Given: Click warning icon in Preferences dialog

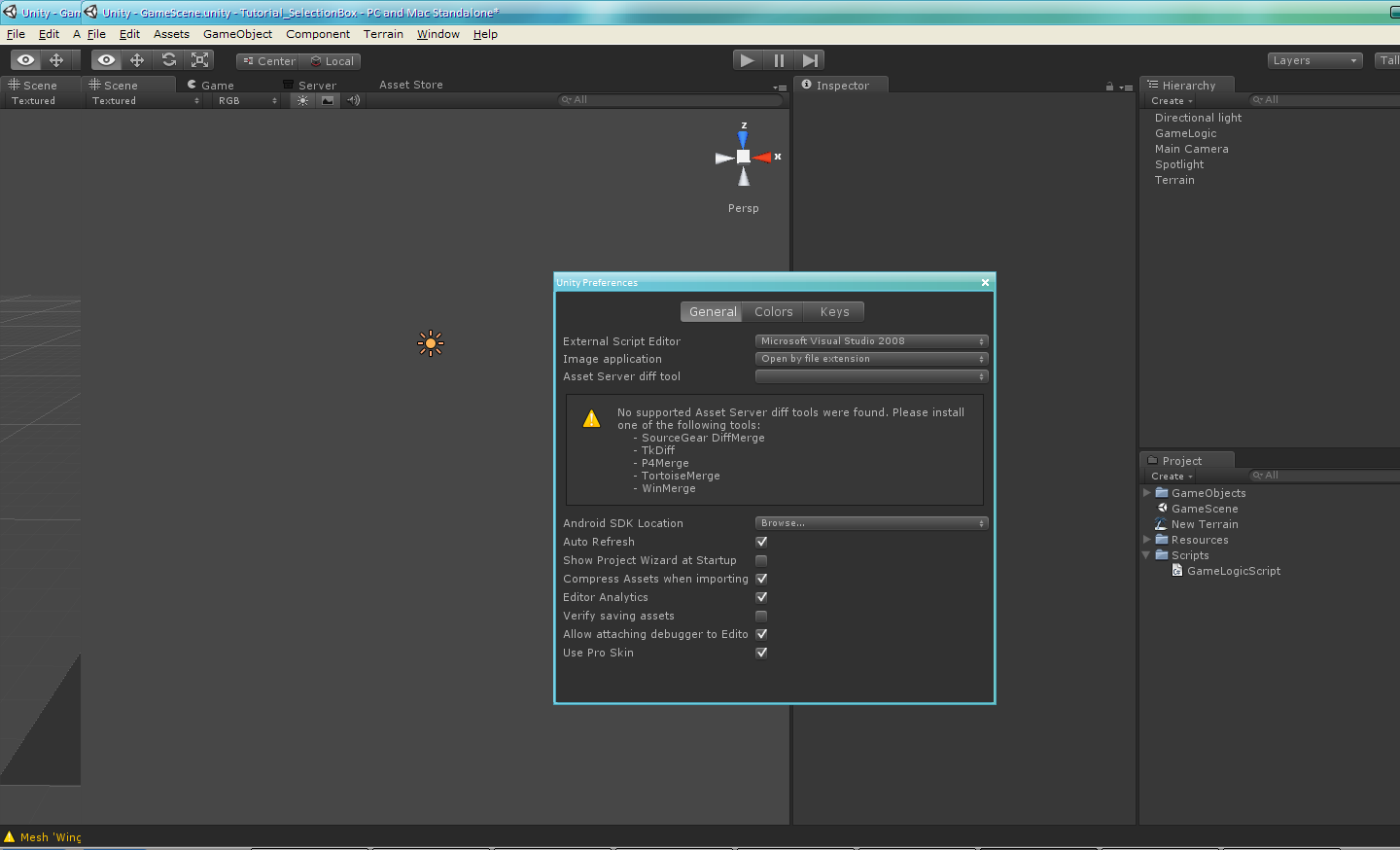Looking at the screenshot, I should (591, 419).
